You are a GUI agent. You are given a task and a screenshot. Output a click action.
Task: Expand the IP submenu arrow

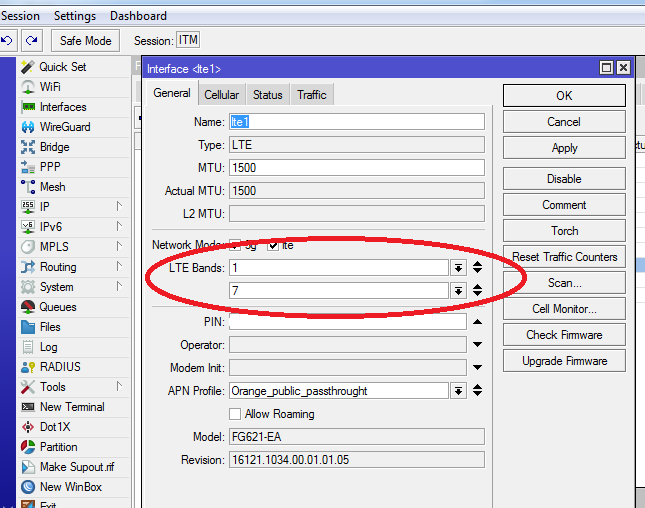[x=119, y=206]
